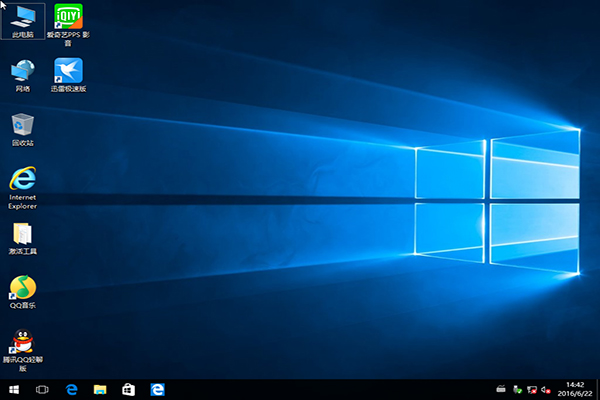The height and width of the screenshot is (400, 600).
Task: Open the Windows Store taskbar icon
Action: pyautogui.click(x=128, y=388)
